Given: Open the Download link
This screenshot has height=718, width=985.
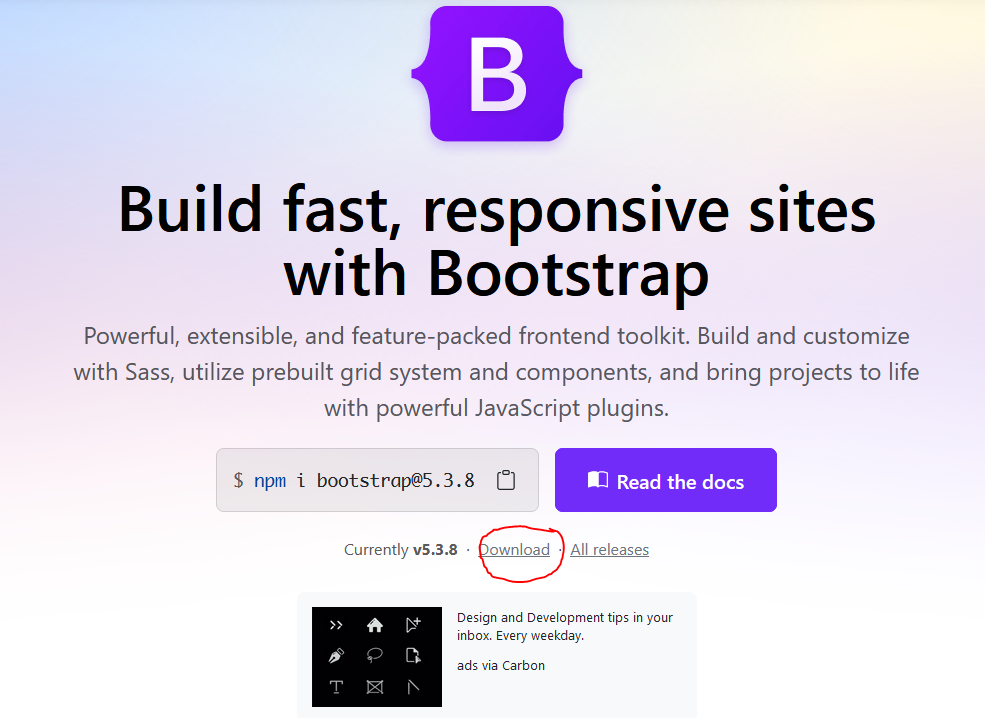Looking at the screenshot, I should pyautogui.click(x=514, y=550).
